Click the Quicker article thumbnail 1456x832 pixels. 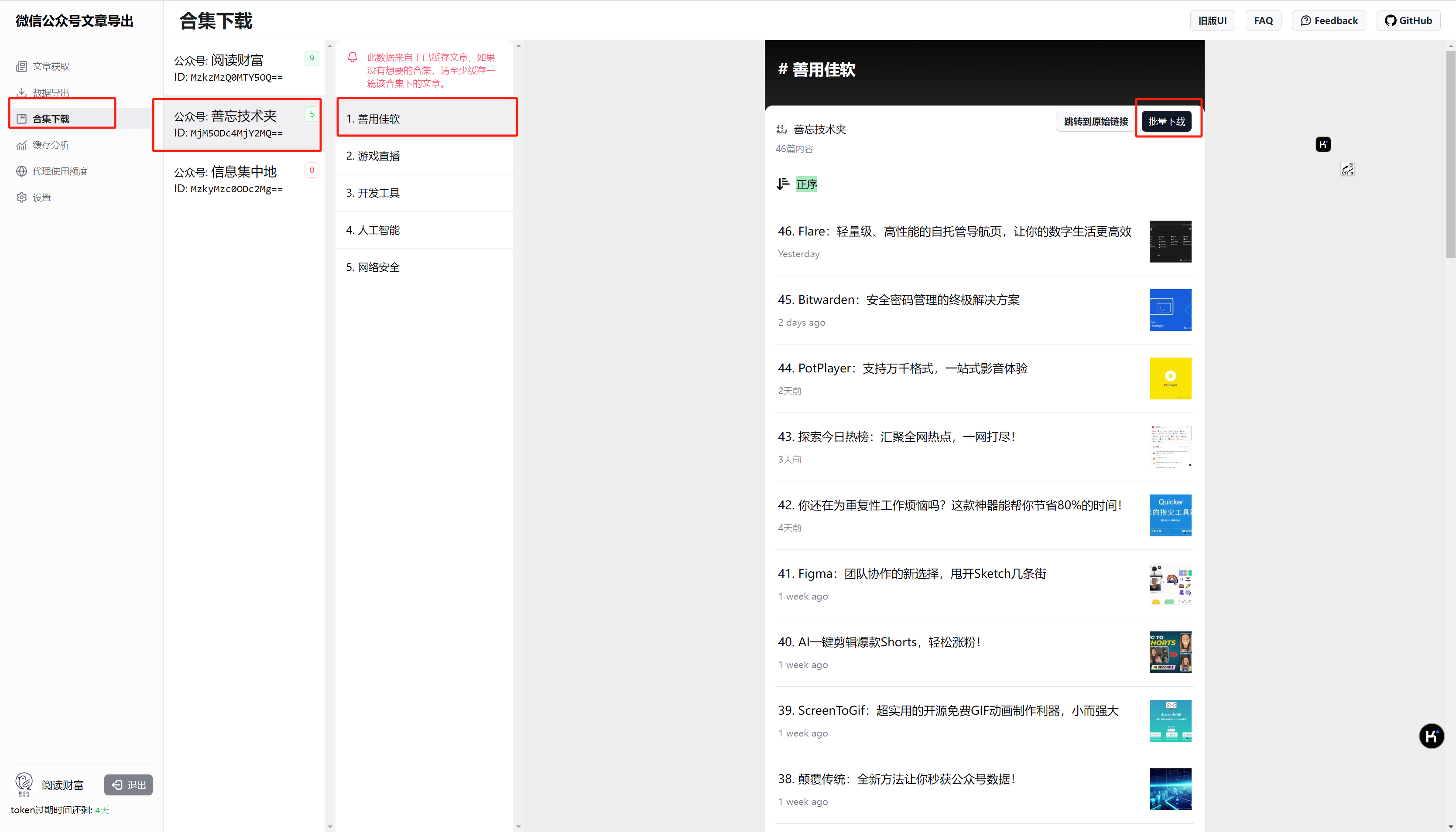(1170, 515)
